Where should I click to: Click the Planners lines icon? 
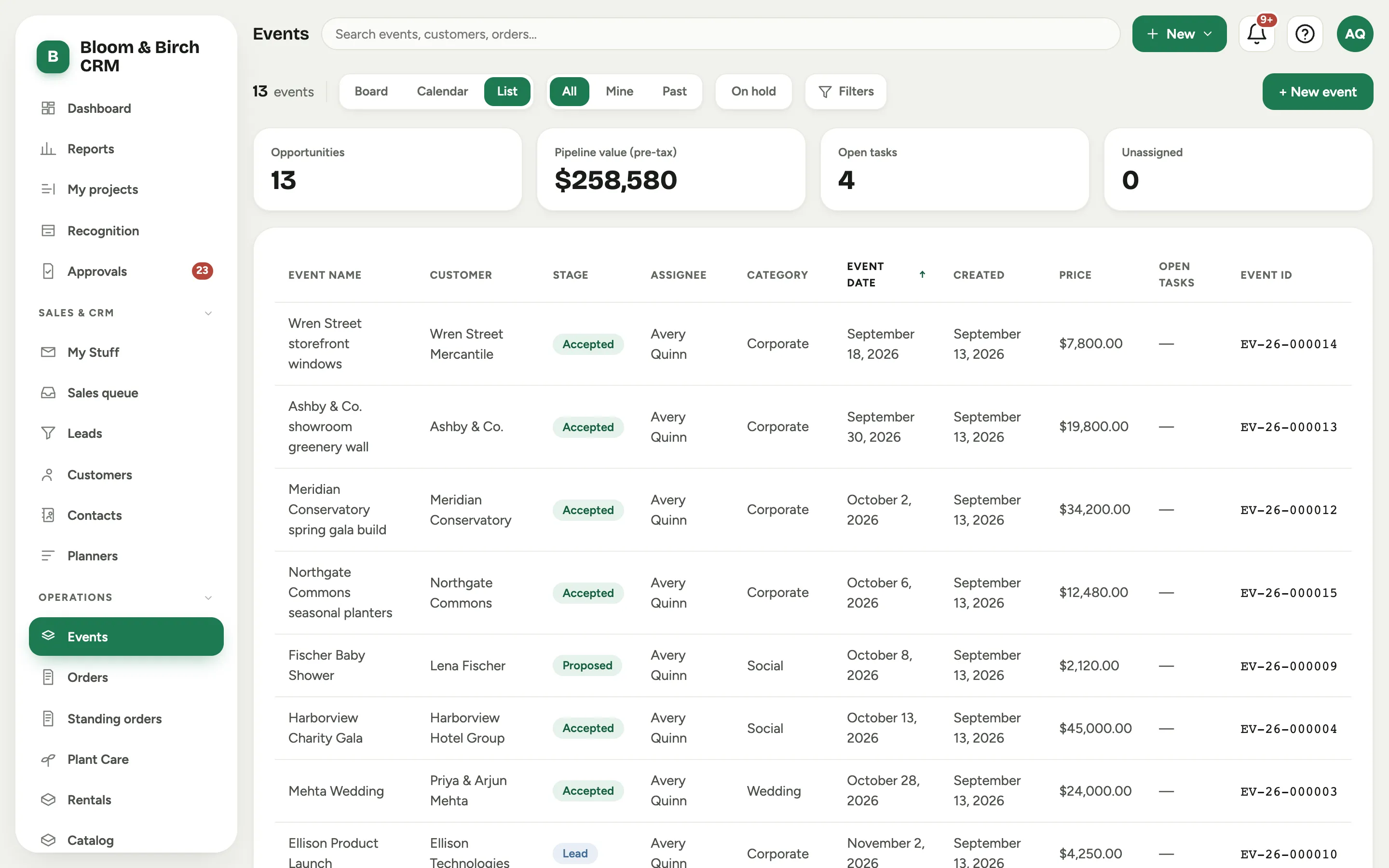pyautogui.click(x=48, y=556)
